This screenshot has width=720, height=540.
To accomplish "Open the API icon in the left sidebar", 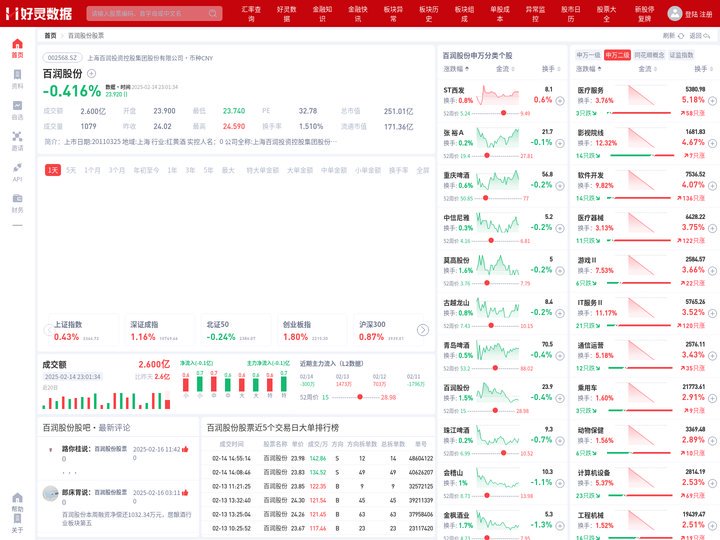I will coord(17,167).
